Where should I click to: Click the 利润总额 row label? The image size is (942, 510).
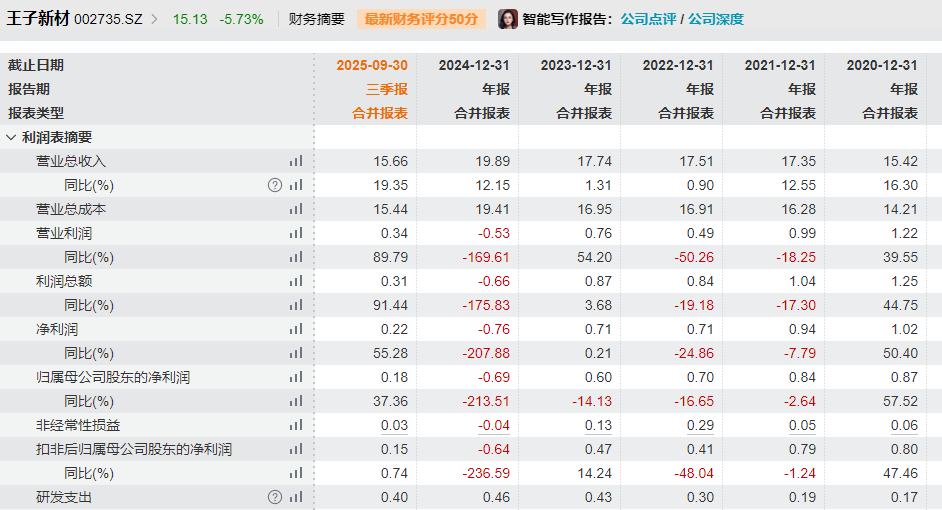(x=64, y=281)
